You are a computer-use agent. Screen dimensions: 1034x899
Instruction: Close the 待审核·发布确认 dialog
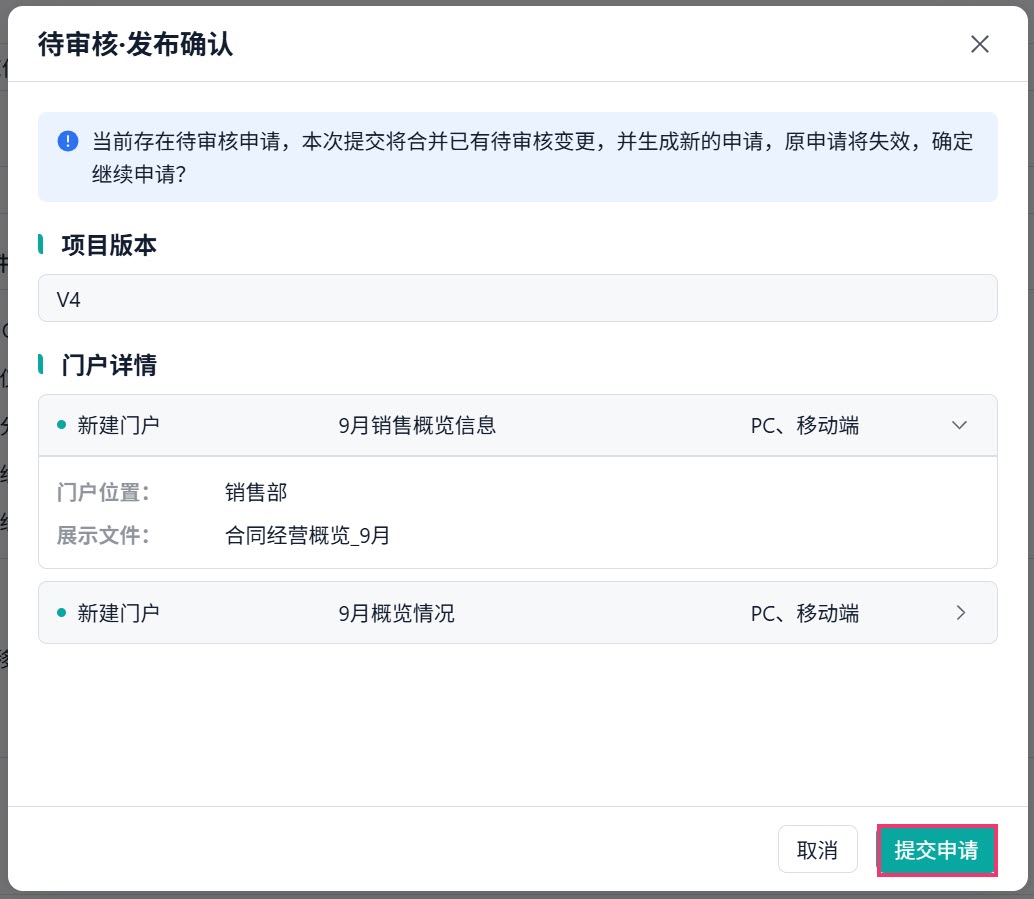point(979,44)
